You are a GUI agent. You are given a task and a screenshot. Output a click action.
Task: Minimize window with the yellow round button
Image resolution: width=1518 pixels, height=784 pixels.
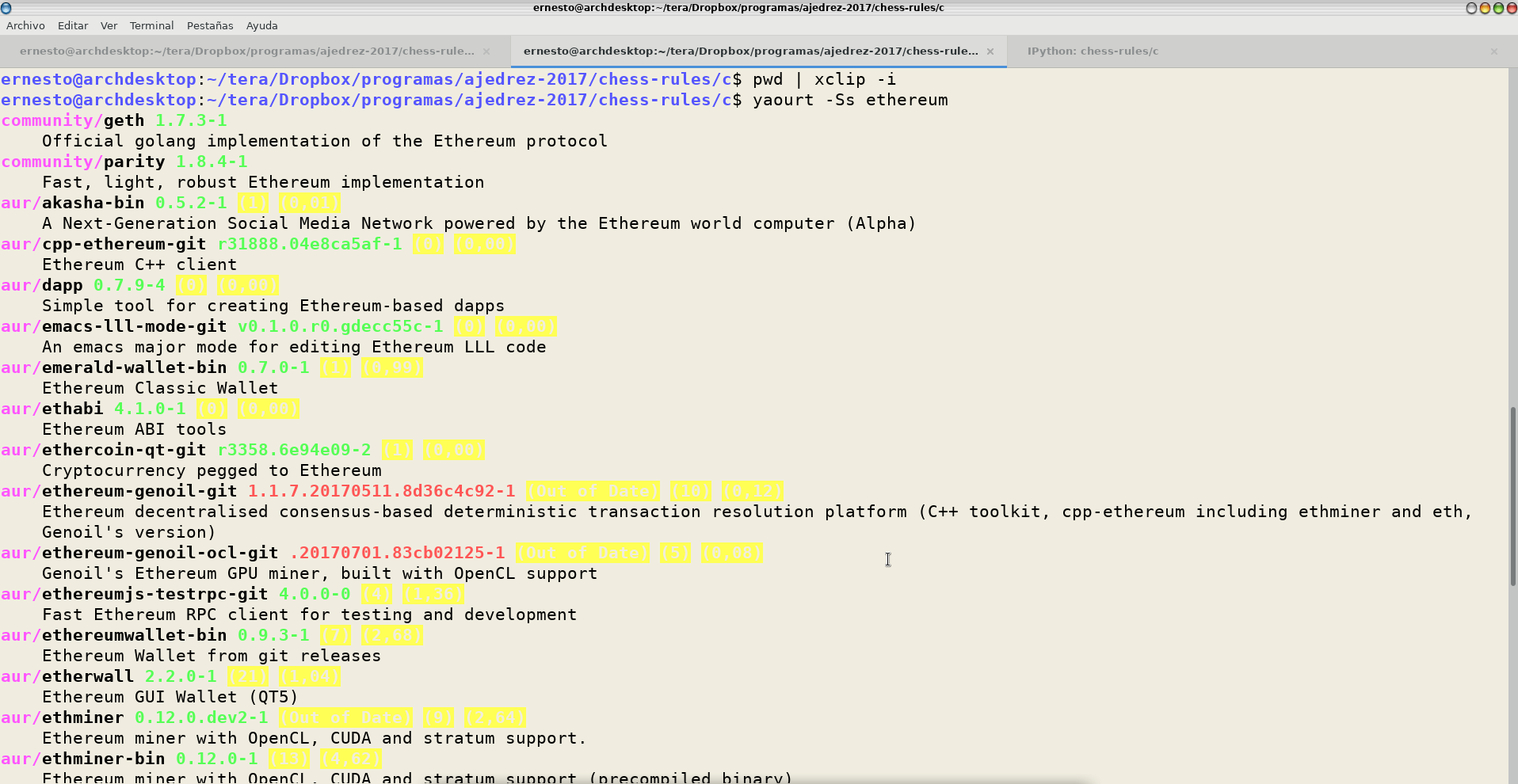(1485, 8)
